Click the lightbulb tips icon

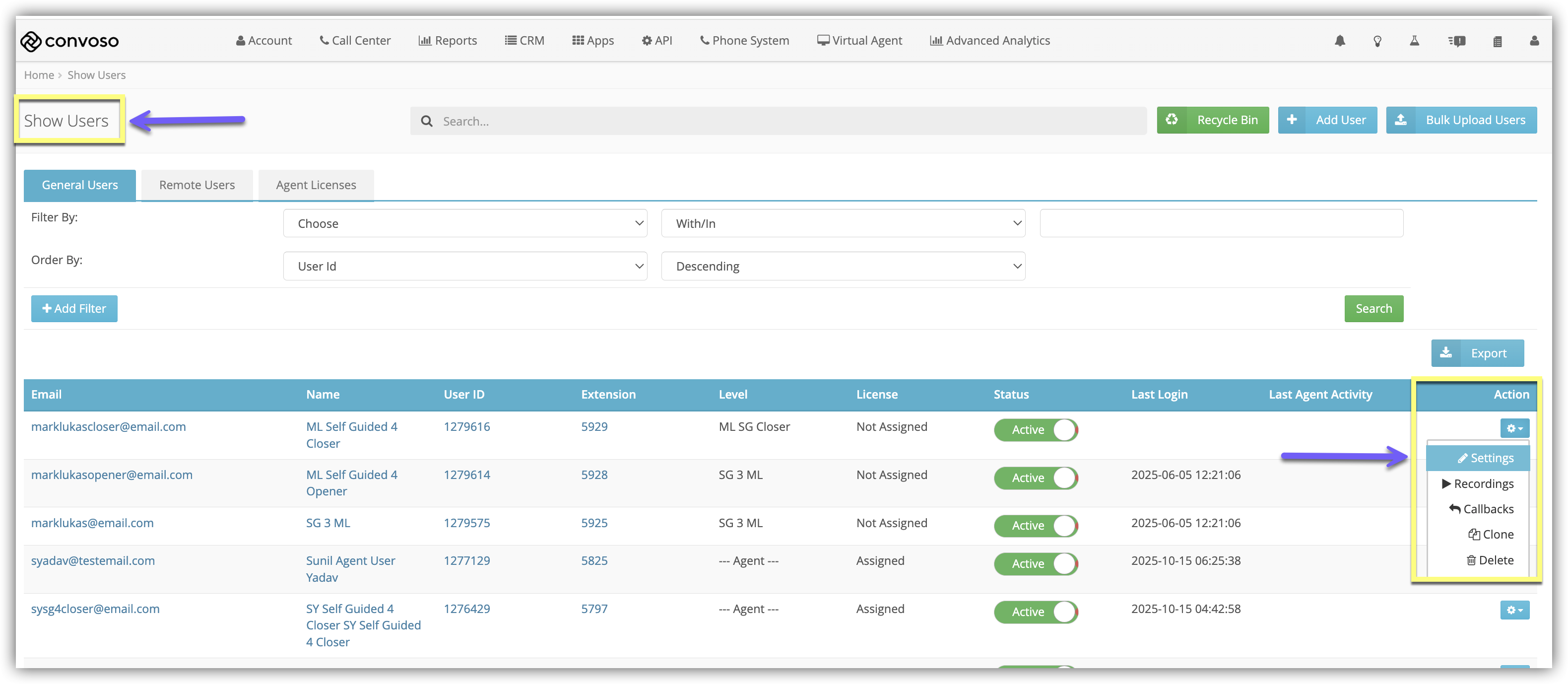(1377, 41)
